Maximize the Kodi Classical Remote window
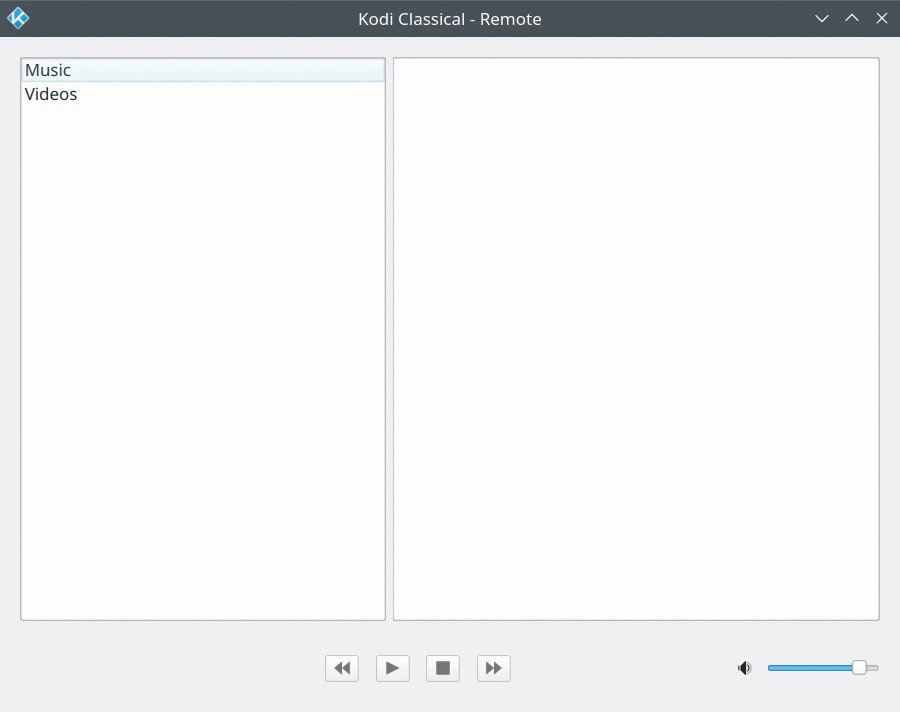The width and height of the screenshot is (900, 712). coord(852,18)
